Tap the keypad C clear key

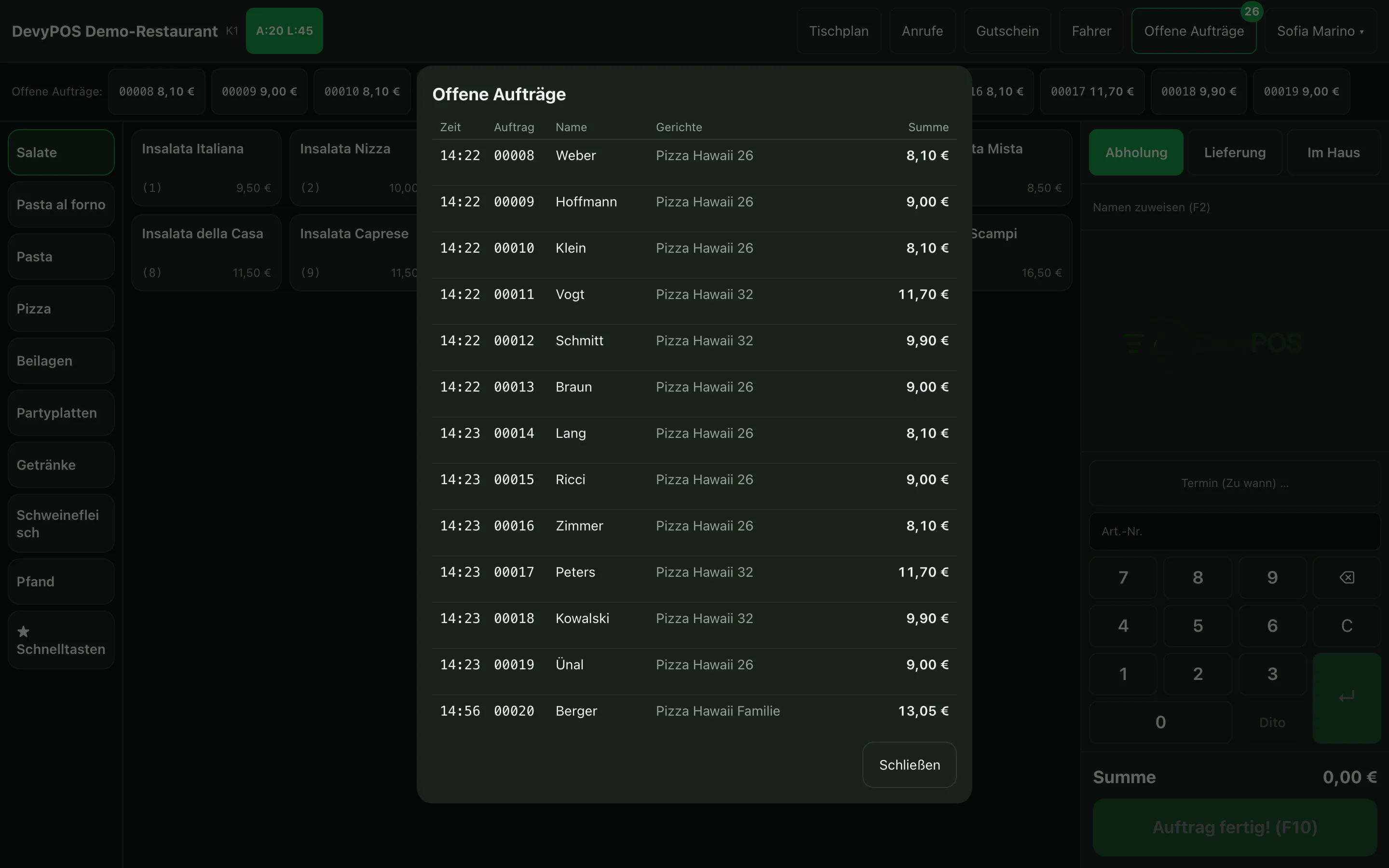[x=1347, y=626]
